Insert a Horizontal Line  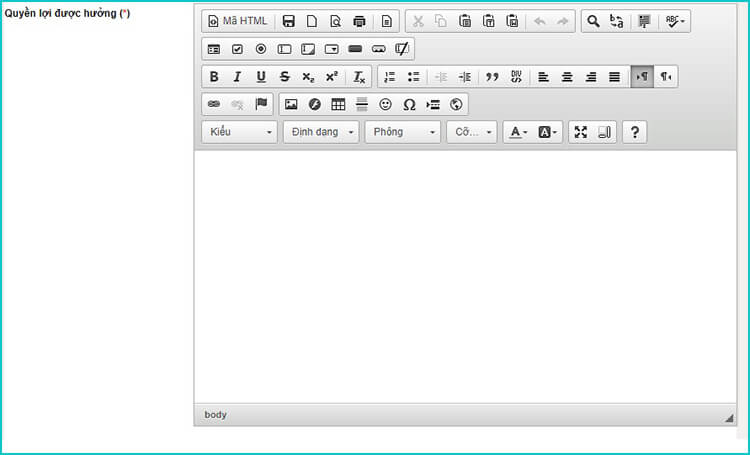pos(362,104)
